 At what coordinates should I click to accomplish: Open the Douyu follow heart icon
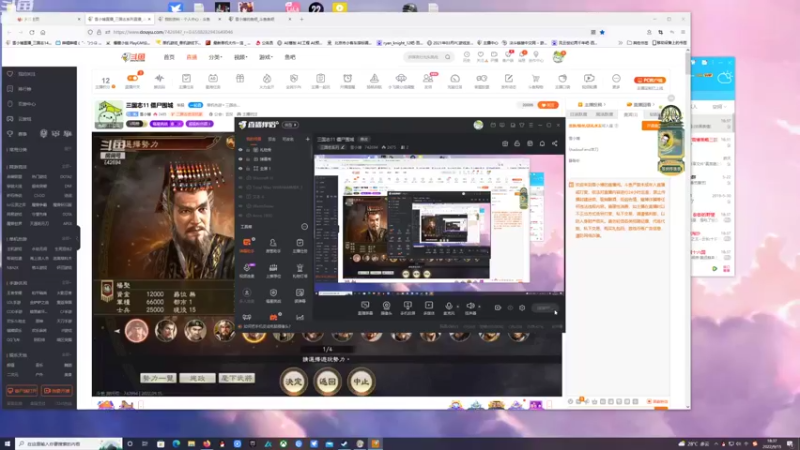pyautogui.click(x=481, y=56)
